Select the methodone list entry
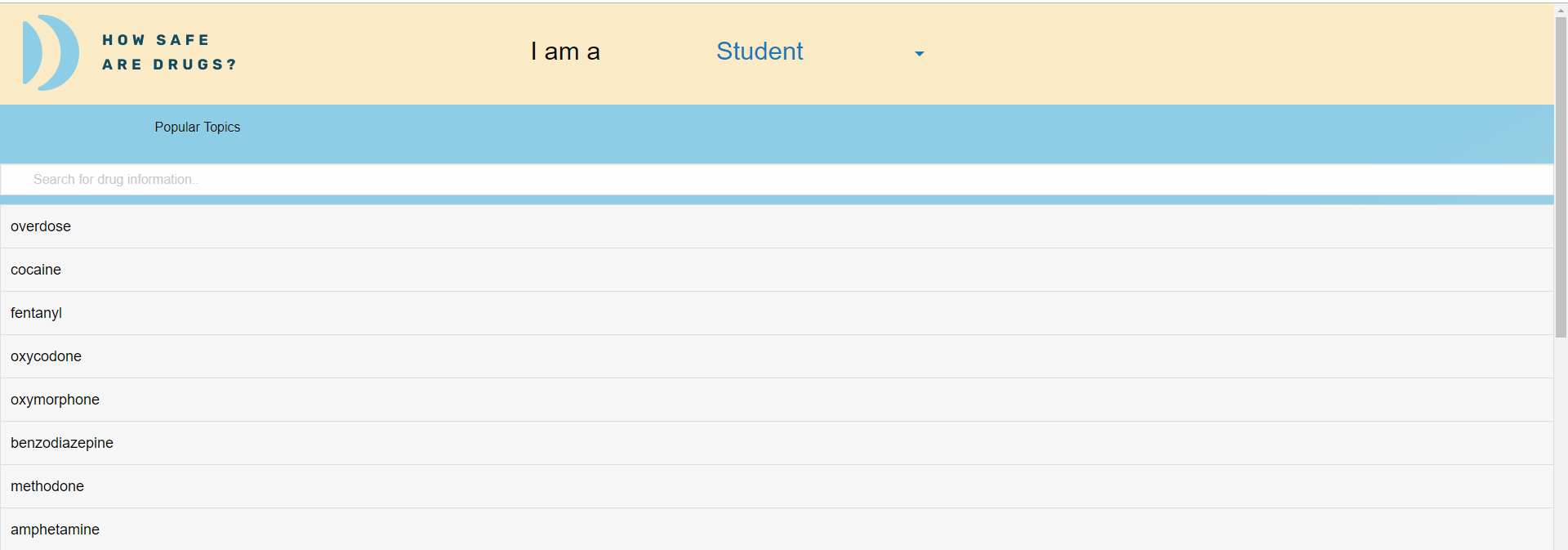The height and width of the screenshot is (550, 1568). click(x=47, y=486)
